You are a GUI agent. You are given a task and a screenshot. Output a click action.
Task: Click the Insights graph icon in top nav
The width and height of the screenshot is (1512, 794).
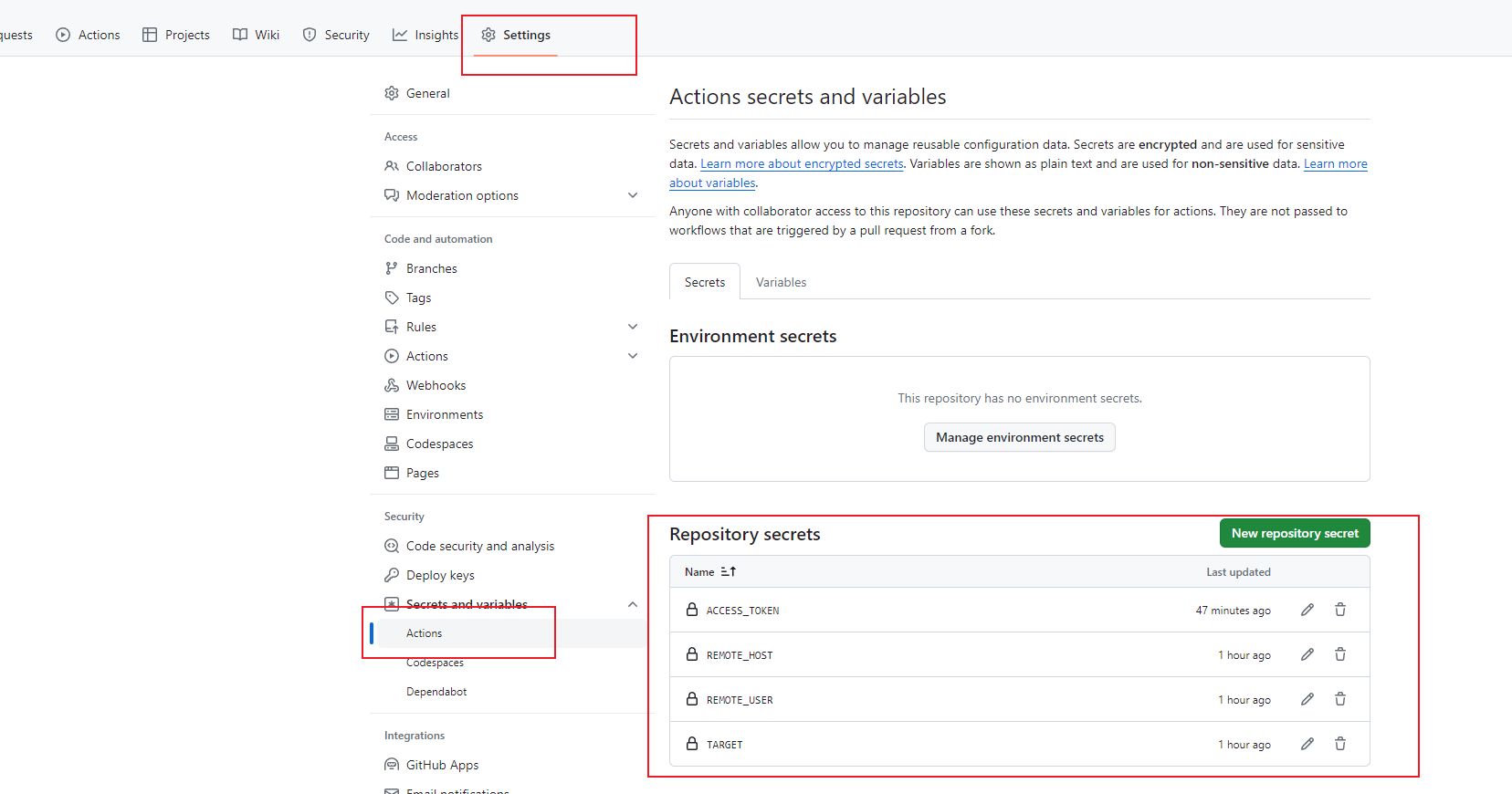point(400,35)
